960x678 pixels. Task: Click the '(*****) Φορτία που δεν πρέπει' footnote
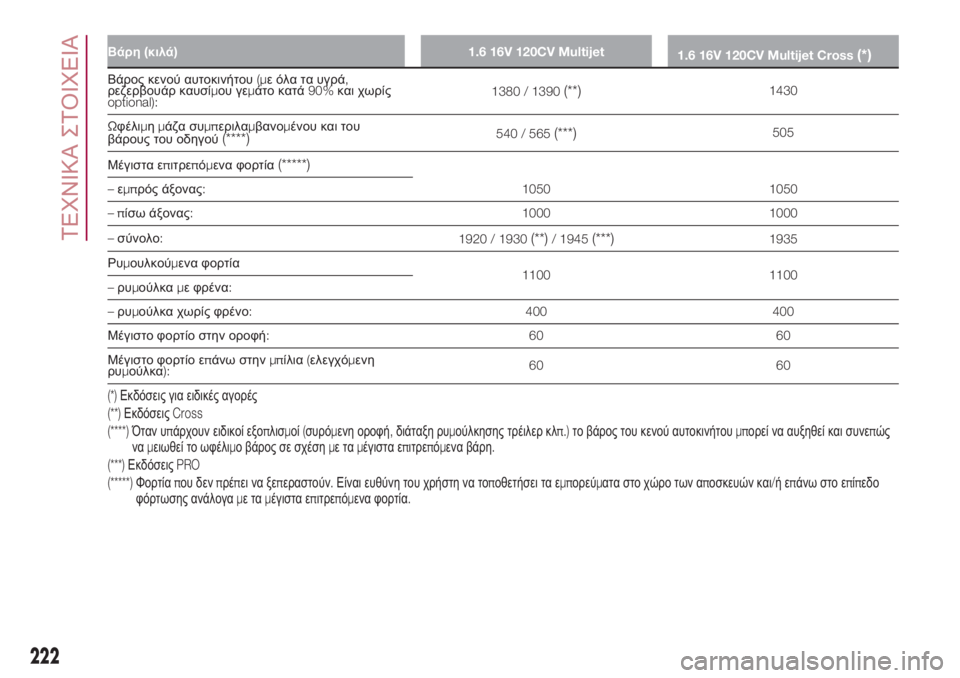[493, 491]
